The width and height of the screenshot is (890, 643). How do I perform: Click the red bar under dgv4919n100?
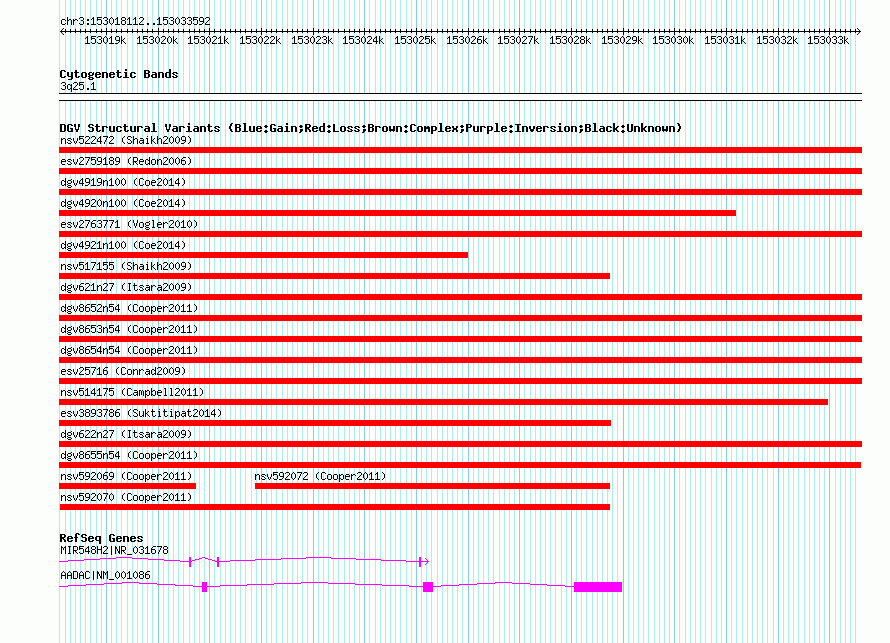coord(460,192)
